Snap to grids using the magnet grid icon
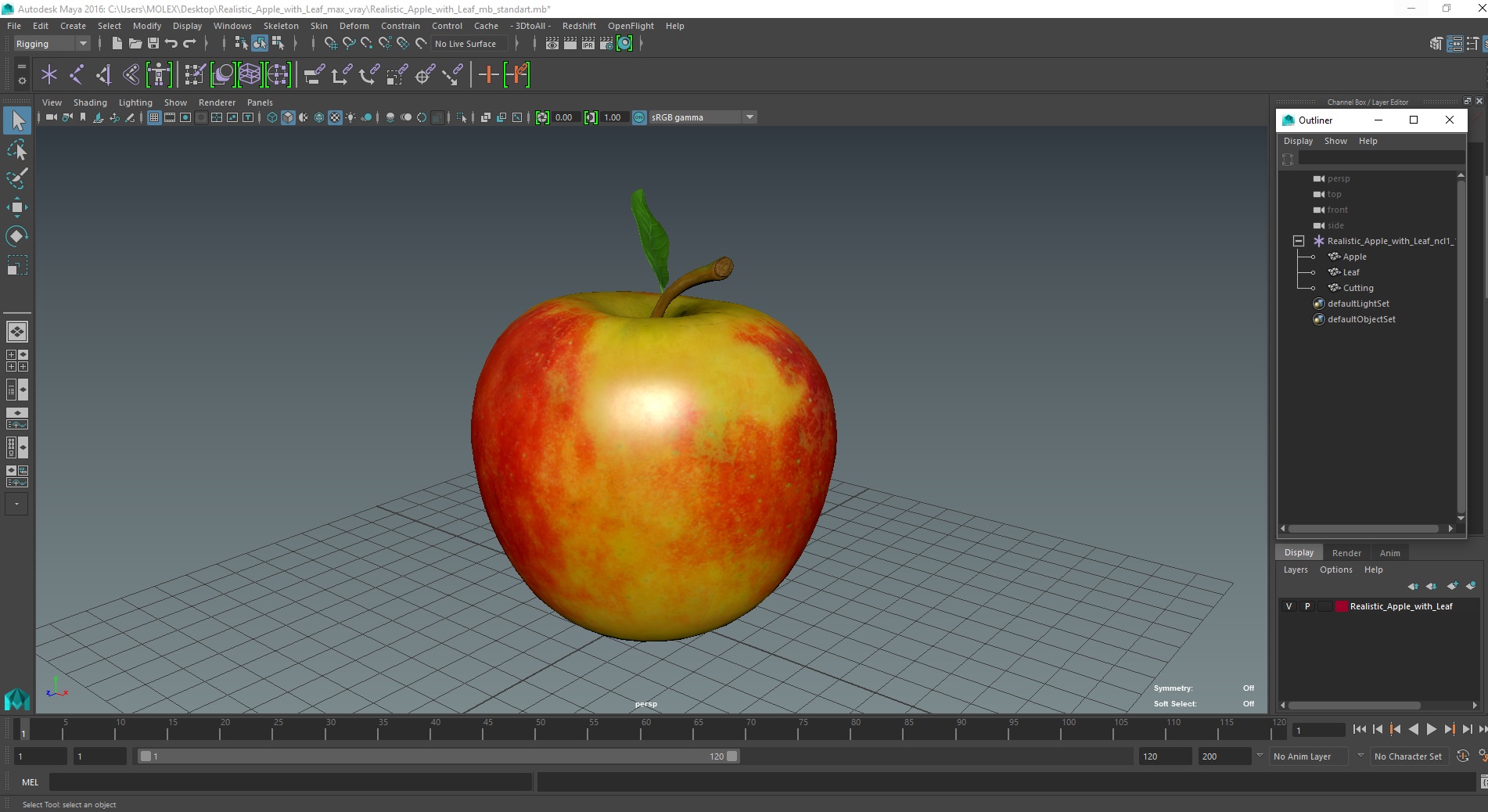This screenshot has height=812, width=1488. (x=330, y=44)
